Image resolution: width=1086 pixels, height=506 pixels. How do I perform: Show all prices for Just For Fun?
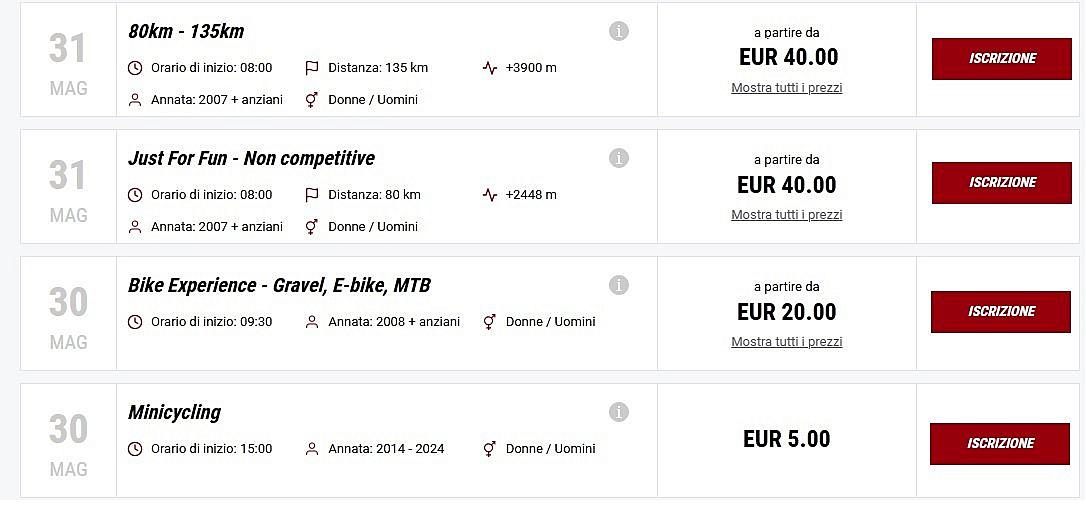pos(786,215)
